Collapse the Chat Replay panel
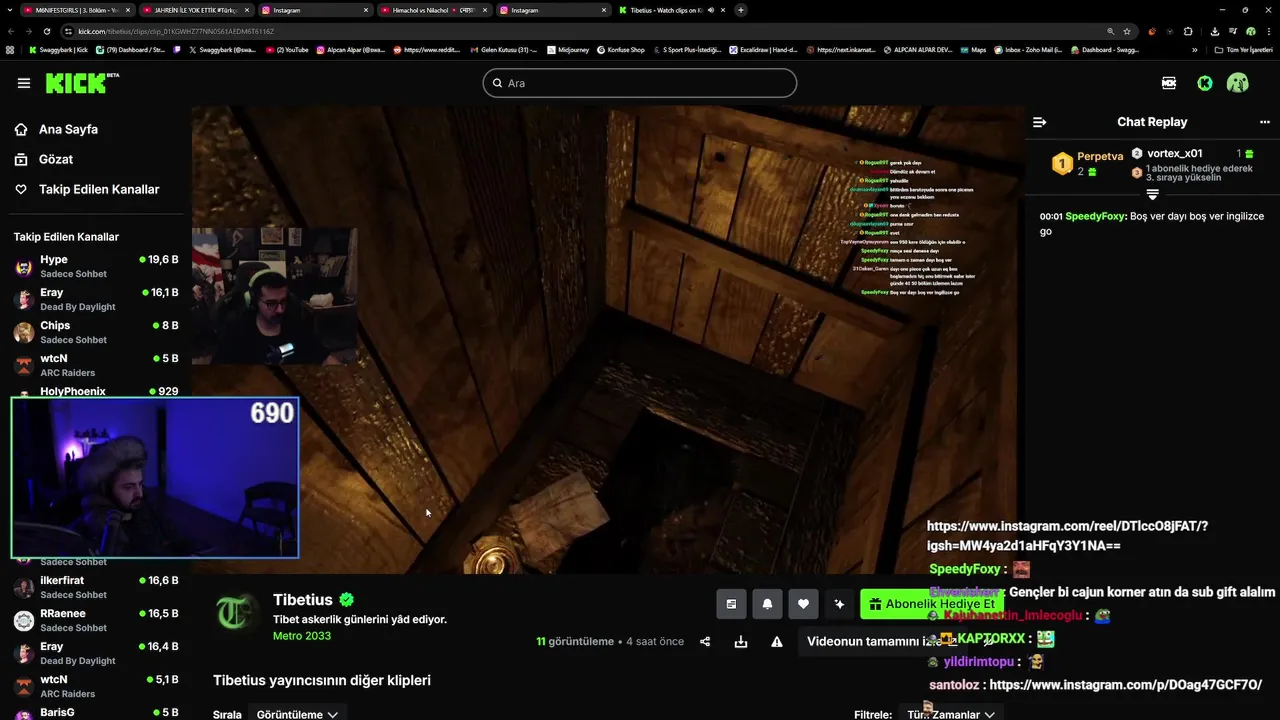Image resolution: width=1280 pixels, height=720 pixels. (x=1039, y=122)
